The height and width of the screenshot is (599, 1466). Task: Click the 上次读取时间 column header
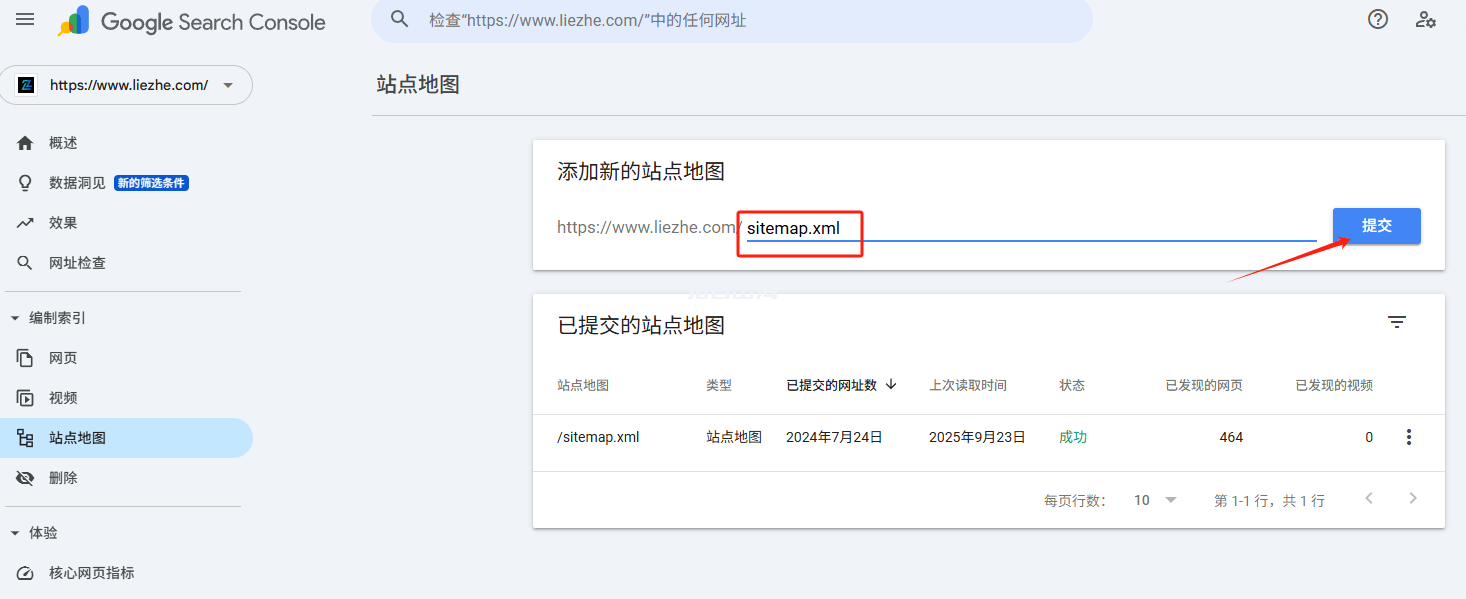click(968, 385)
